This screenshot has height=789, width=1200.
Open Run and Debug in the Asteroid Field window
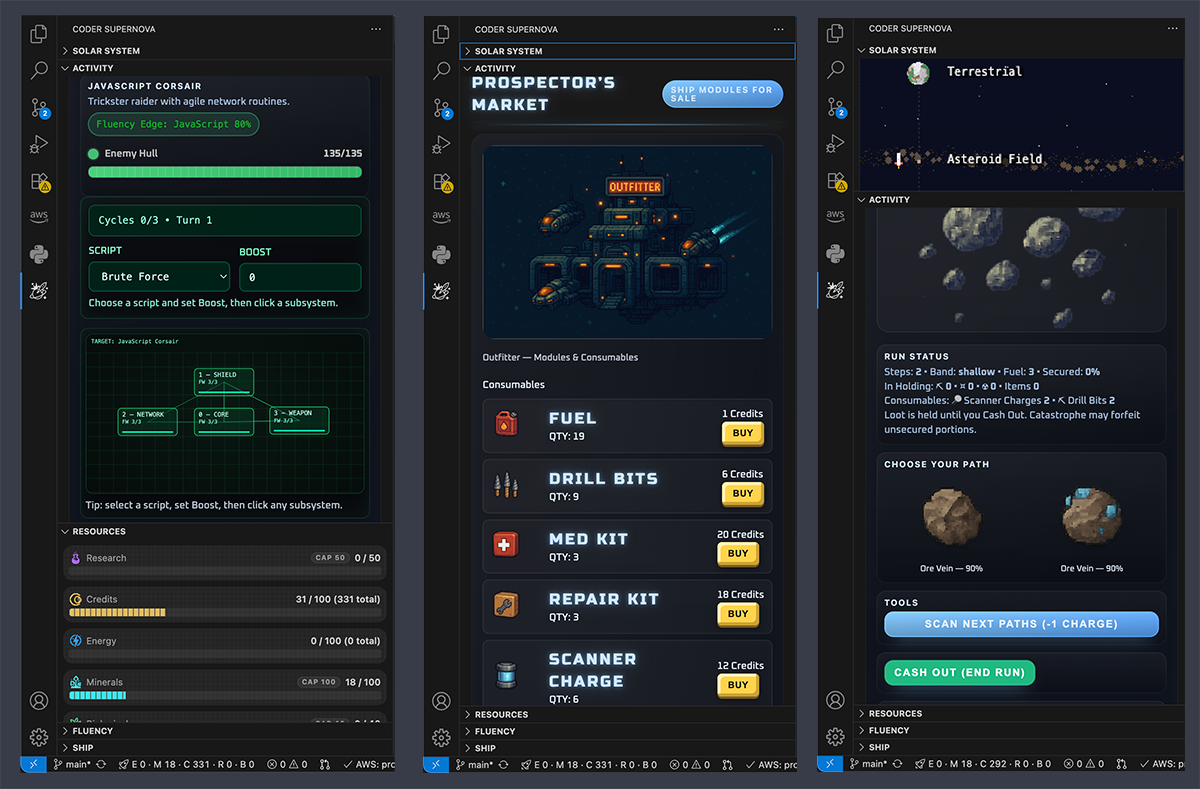tap(835, 145)
